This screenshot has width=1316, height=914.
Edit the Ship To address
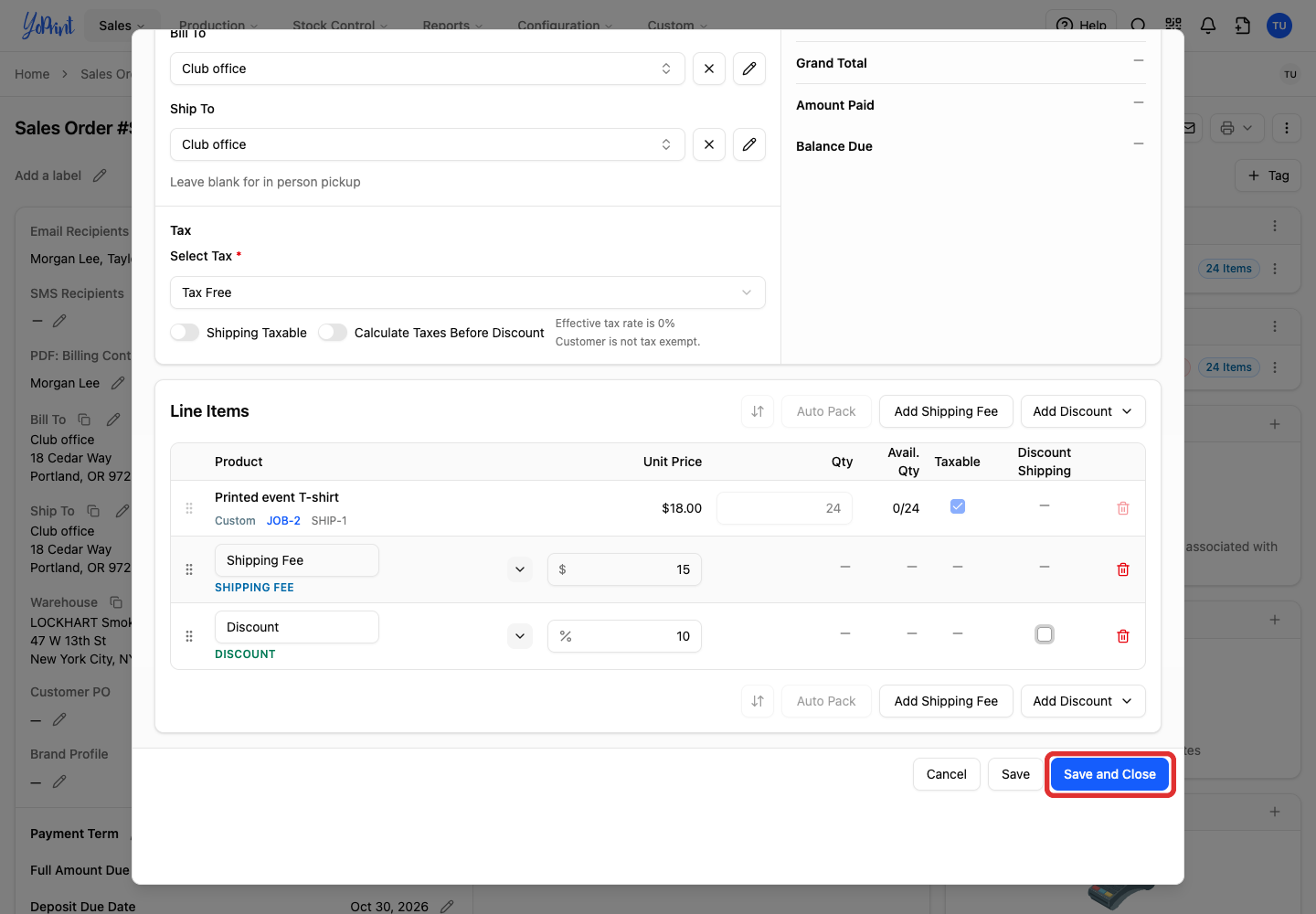749,144
